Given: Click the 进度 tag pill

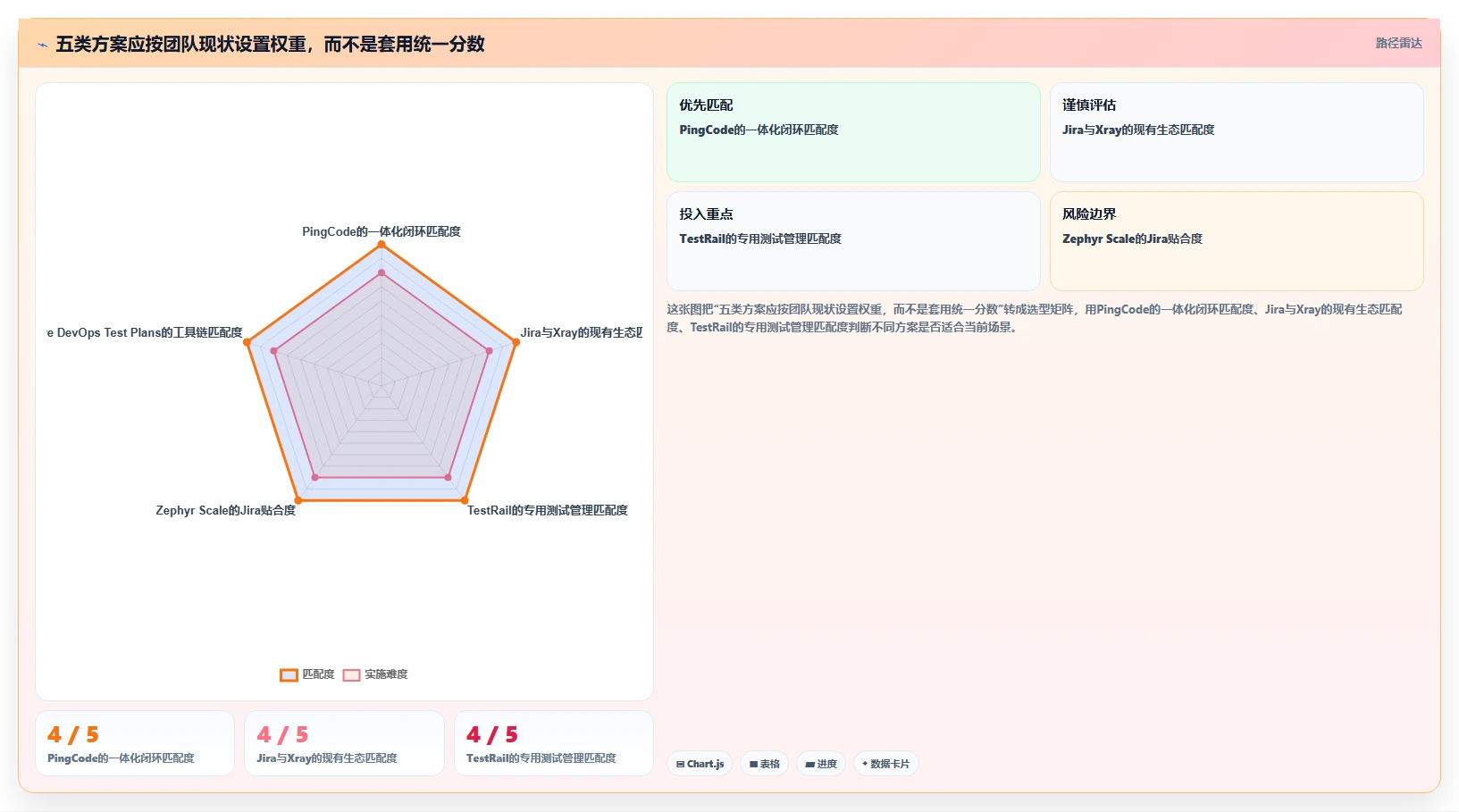Looking at the screenshot, I should (821, 764).
